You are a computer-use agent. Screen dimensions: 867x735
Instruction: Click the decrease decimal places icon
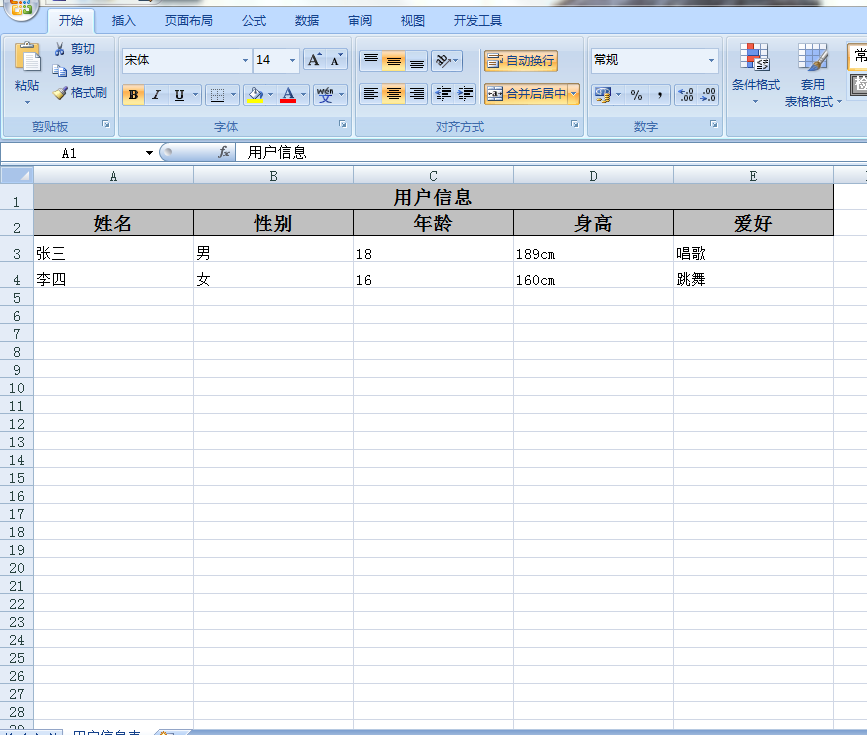(708, 95)
